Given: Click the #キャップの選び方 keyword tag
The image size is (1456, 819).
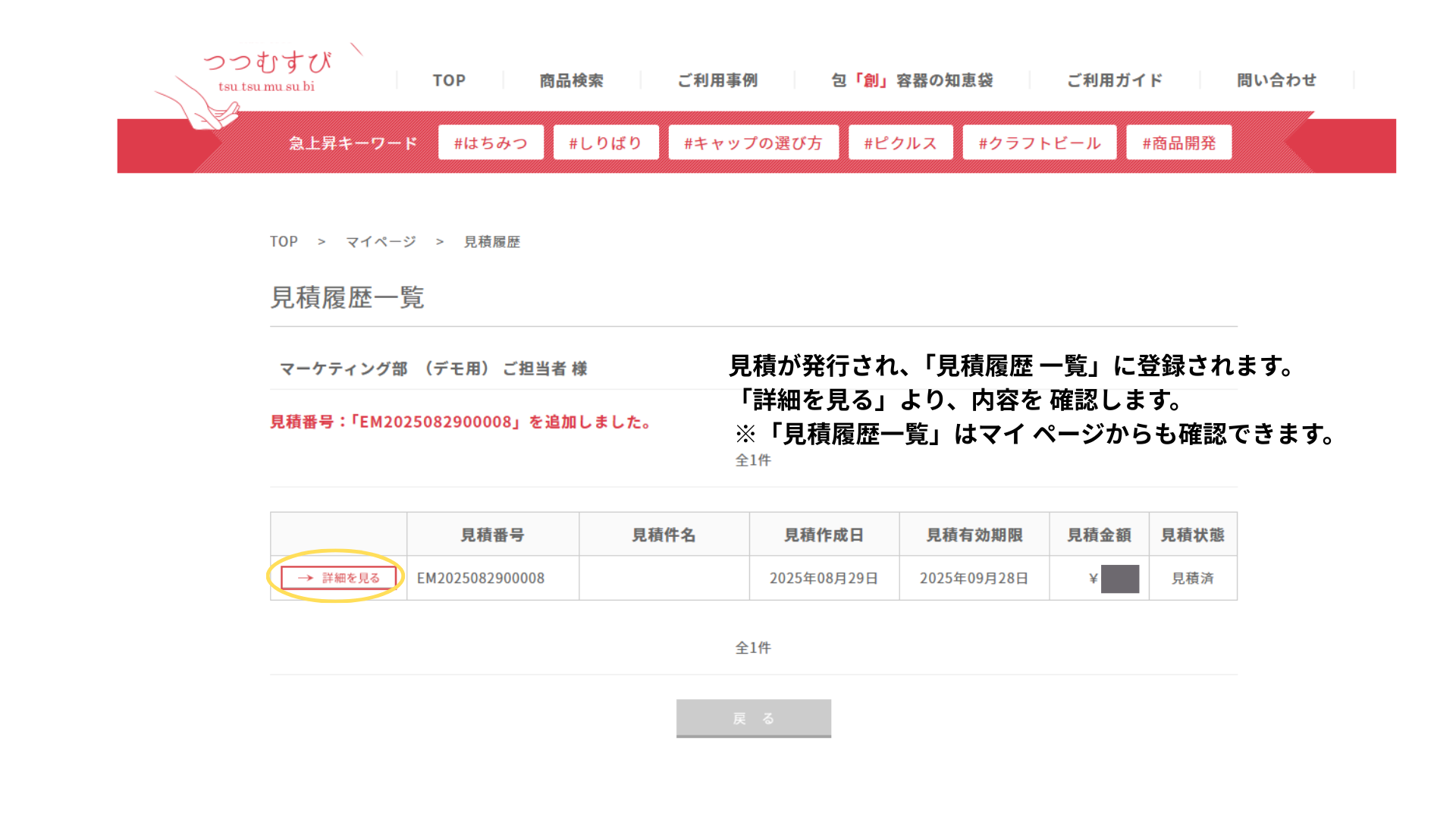Looking at the screenshot, I should click(x=753, y=143).
